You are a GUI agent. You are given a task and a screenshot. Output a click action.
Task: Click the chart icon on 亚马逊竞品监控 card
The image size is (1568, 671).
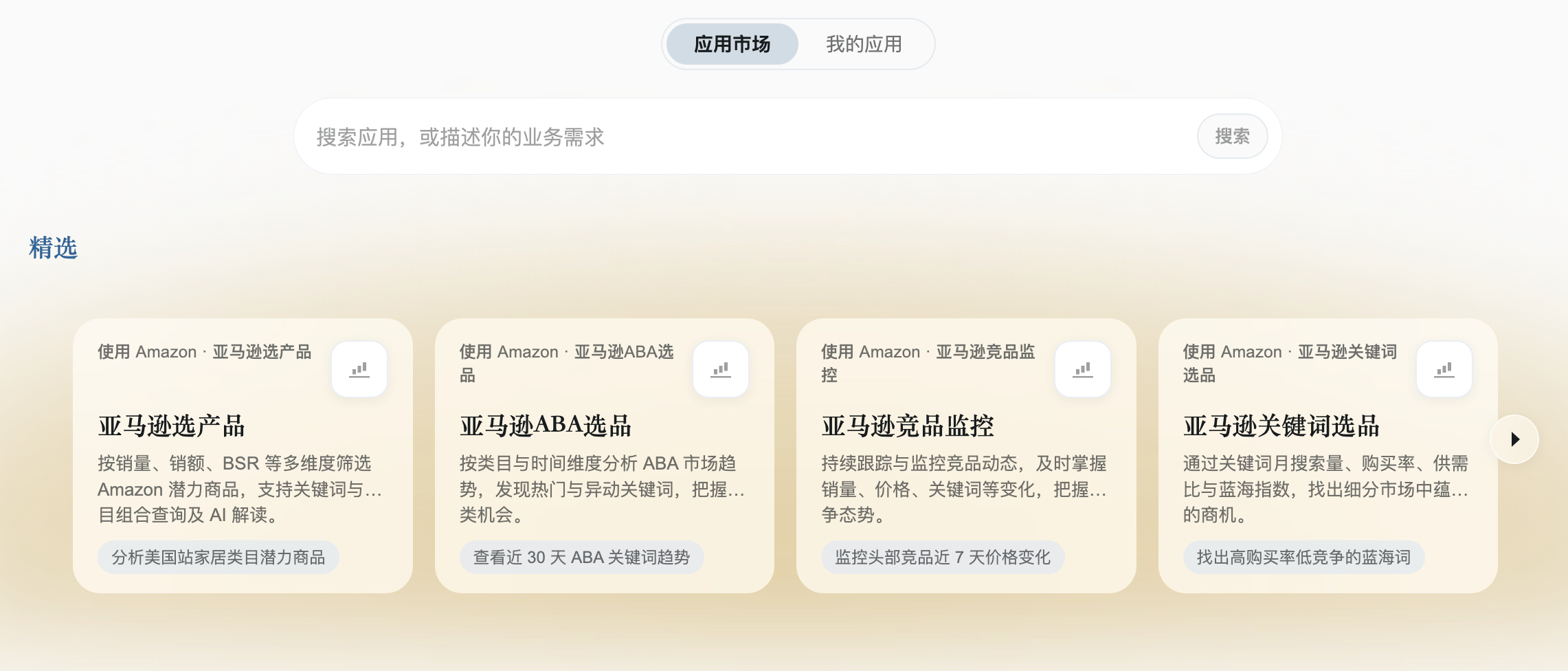(1083, 370)
